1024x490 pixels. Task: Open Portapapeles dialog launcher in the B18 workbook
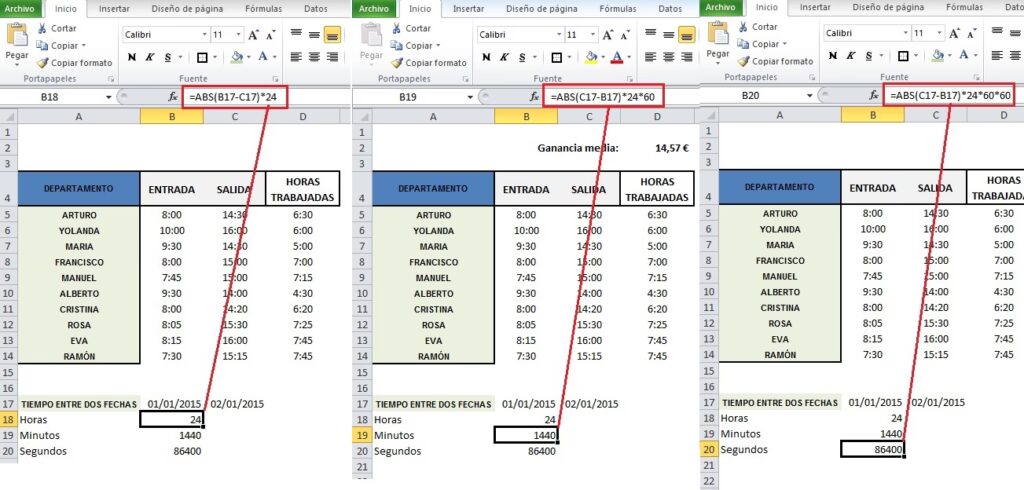tap(110, 77)
